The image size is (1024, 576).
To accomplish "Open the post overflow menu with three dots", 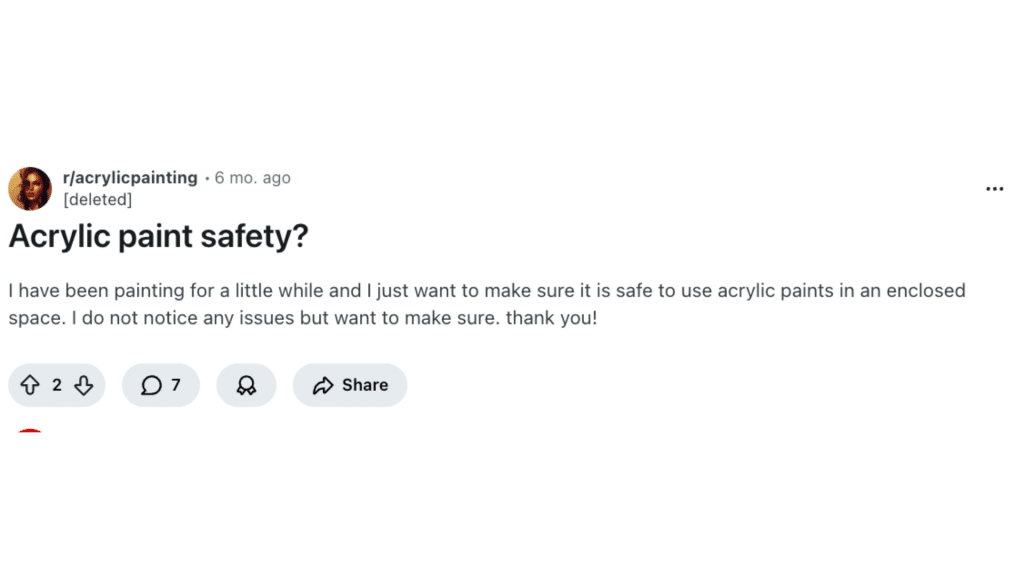I will point(995,188).
